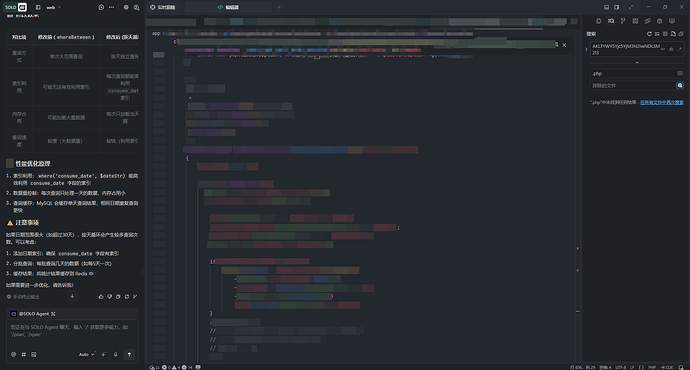Image resolution: width=690 pixels, height=370 pixels.
Task: Toggle the SOLO mode switch
Action: pyautogui.click(x=16, y=7)
